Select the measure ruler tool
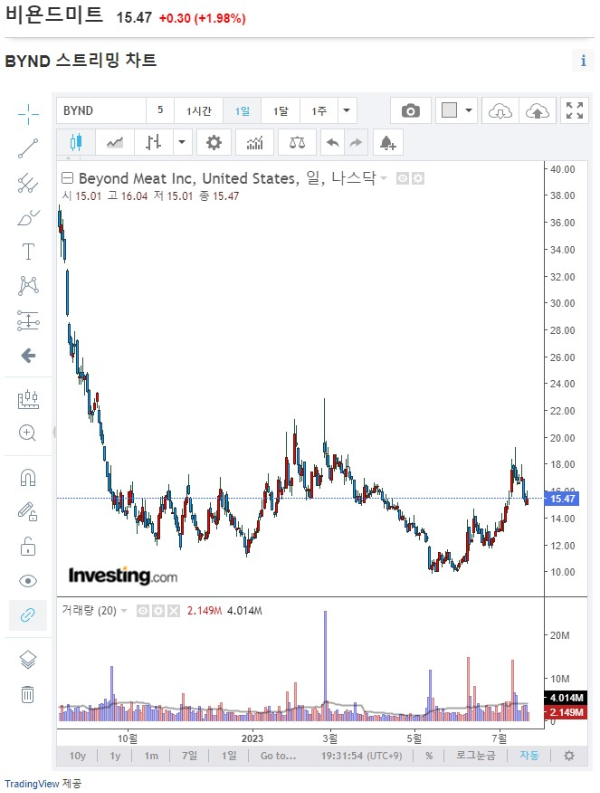The width and height of the screenshot is (600, 793). 28,400
